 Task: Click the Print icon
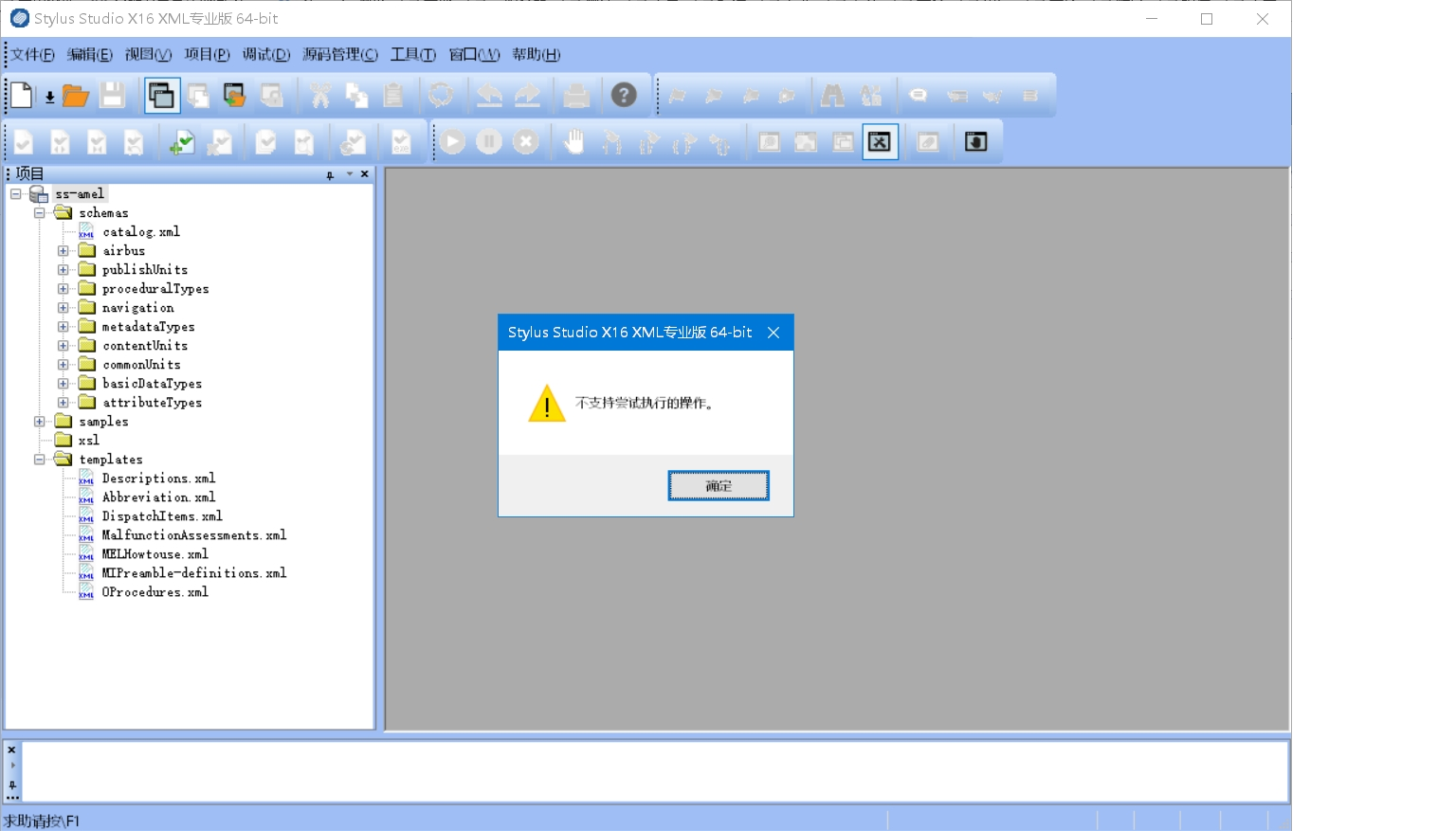pyautogui.click(x=576, y=95)
